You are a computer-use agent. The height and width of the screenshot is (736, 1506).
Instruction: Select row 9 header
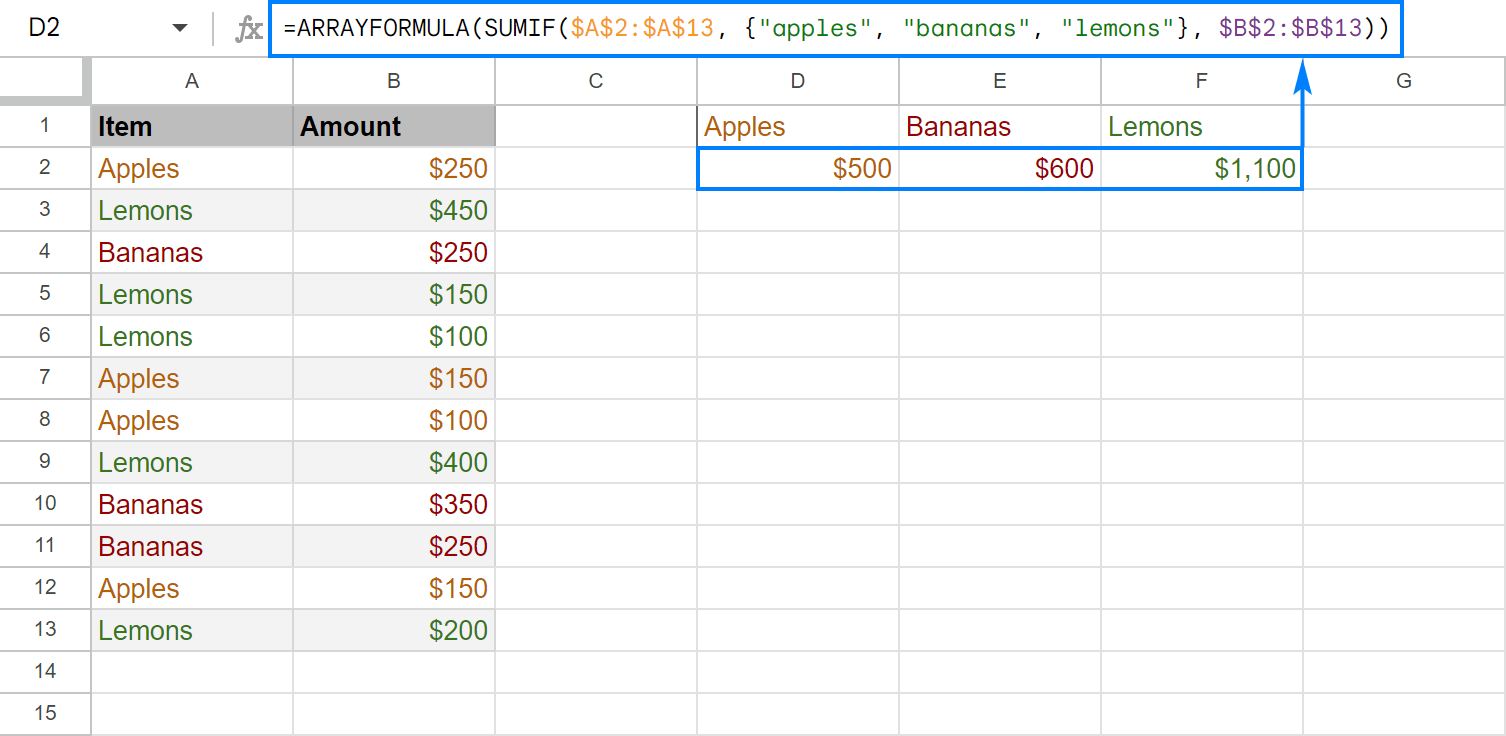[45, 462]
